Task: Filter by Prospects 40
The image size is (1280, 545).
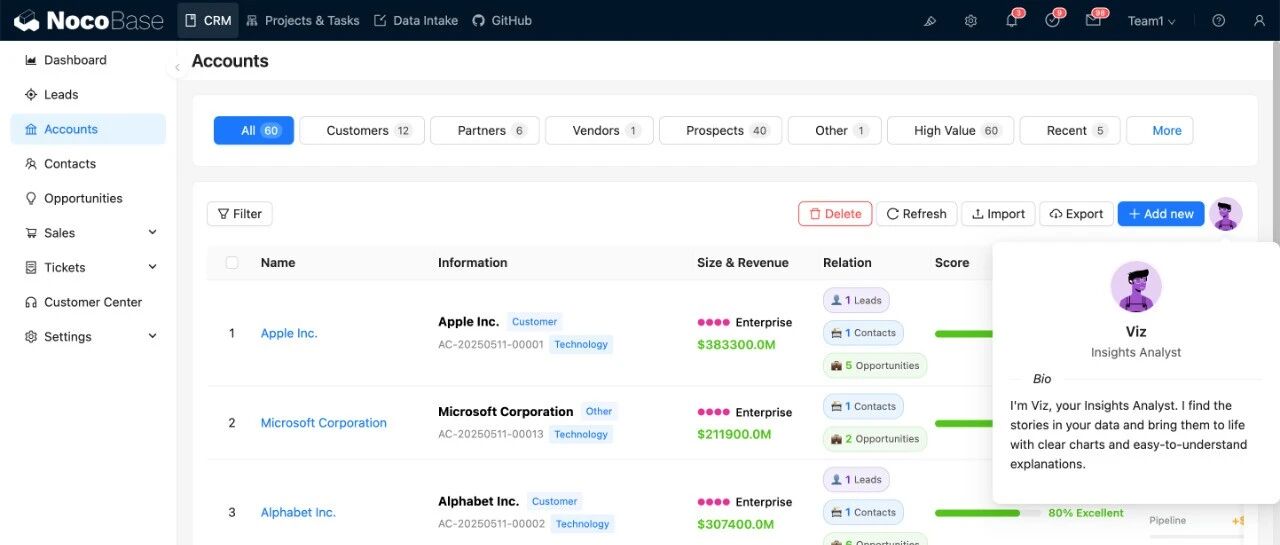Action: pos(720,130)
